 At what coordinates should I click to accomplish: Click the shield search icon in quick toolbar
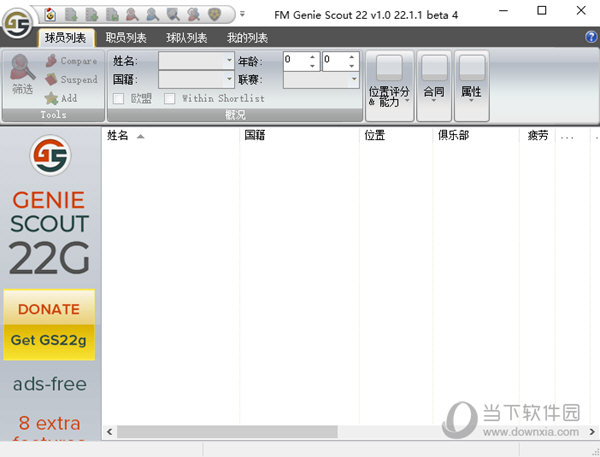pos(173,15)
